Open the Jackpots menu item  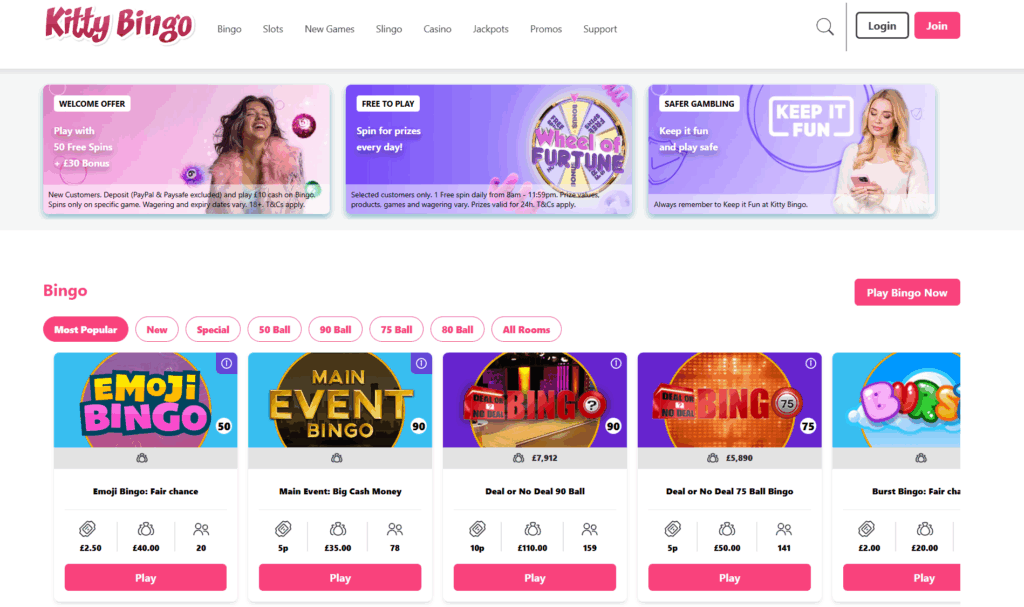click(x=490, y=29)
